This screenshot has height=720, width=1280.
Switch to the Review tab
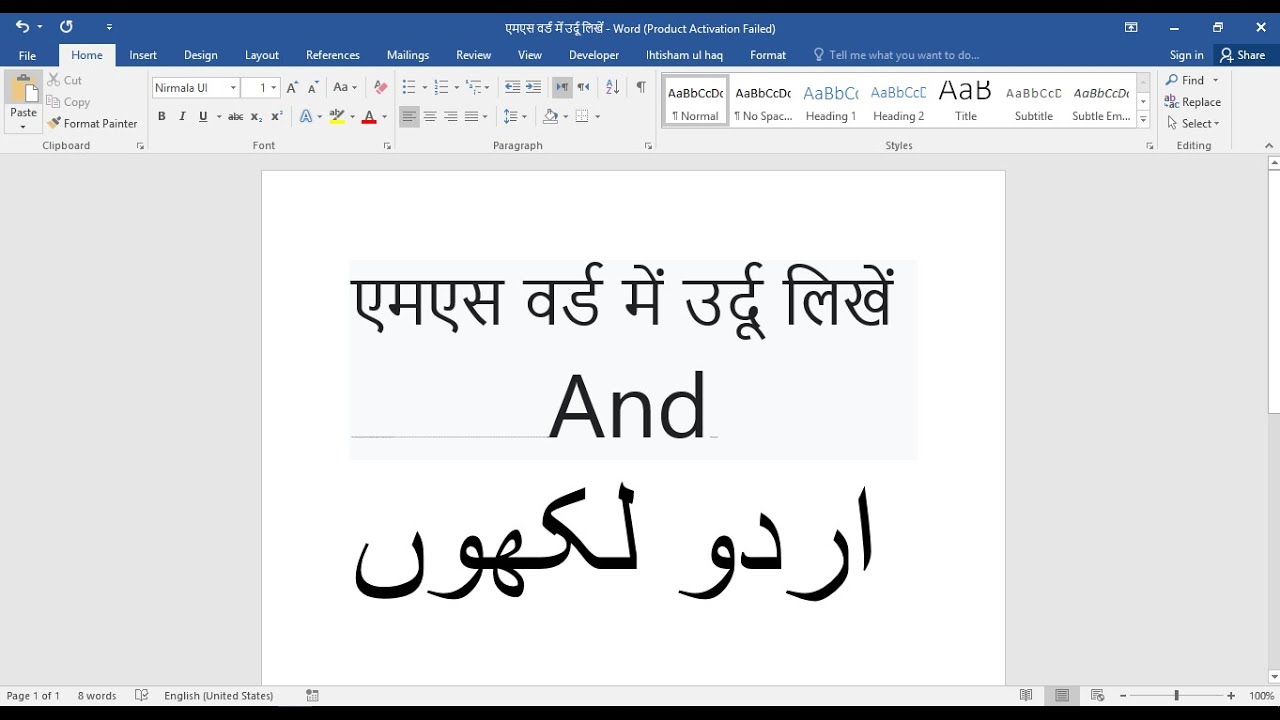[474, 55]
